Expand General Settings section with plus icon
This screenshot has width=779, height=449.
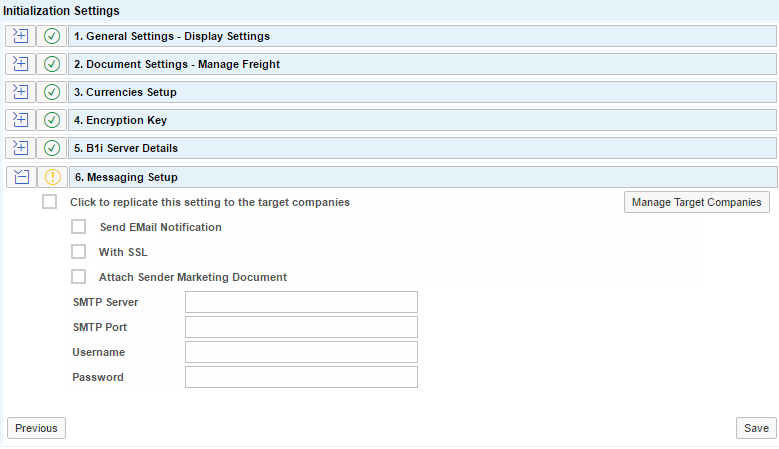(x=20, y=36)
